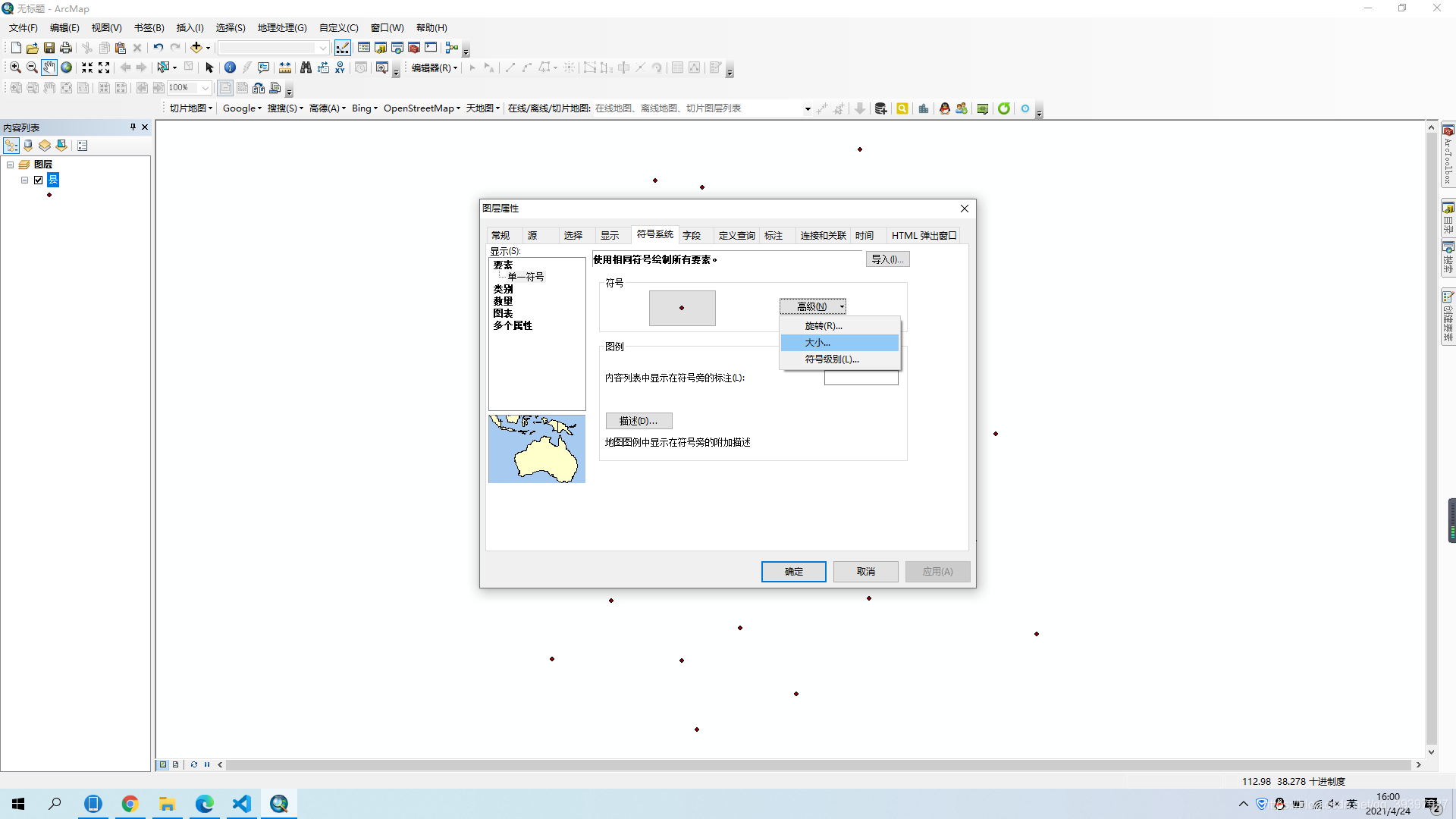The width and height of the screenshot is (1456, 819).
Task: Open the 高级 dropdown button
Action: (812, 306)
